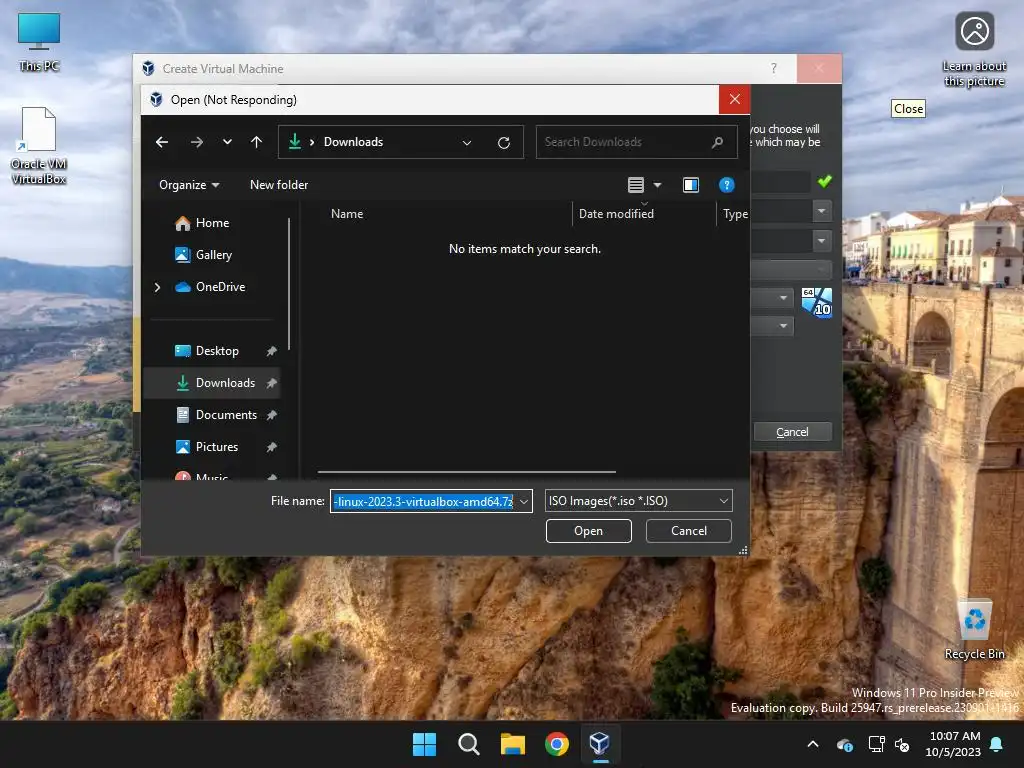1024x768 pixels.
Task: Select Recycle Bin desktop icon
Action: (x=974, y=629)
